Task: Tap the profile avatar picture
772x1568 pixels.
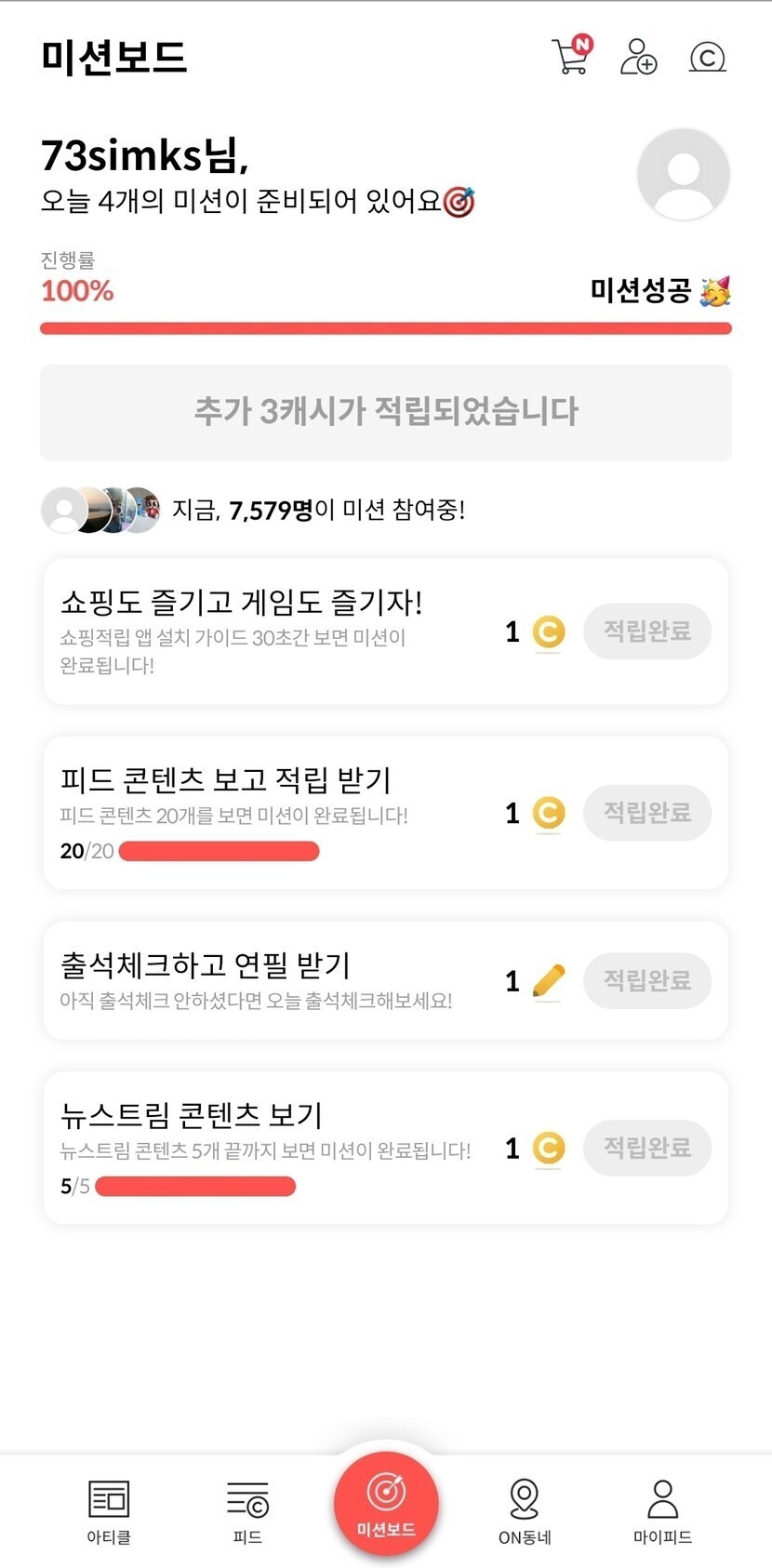Action: pyautogui.click(x=683, y=175)
